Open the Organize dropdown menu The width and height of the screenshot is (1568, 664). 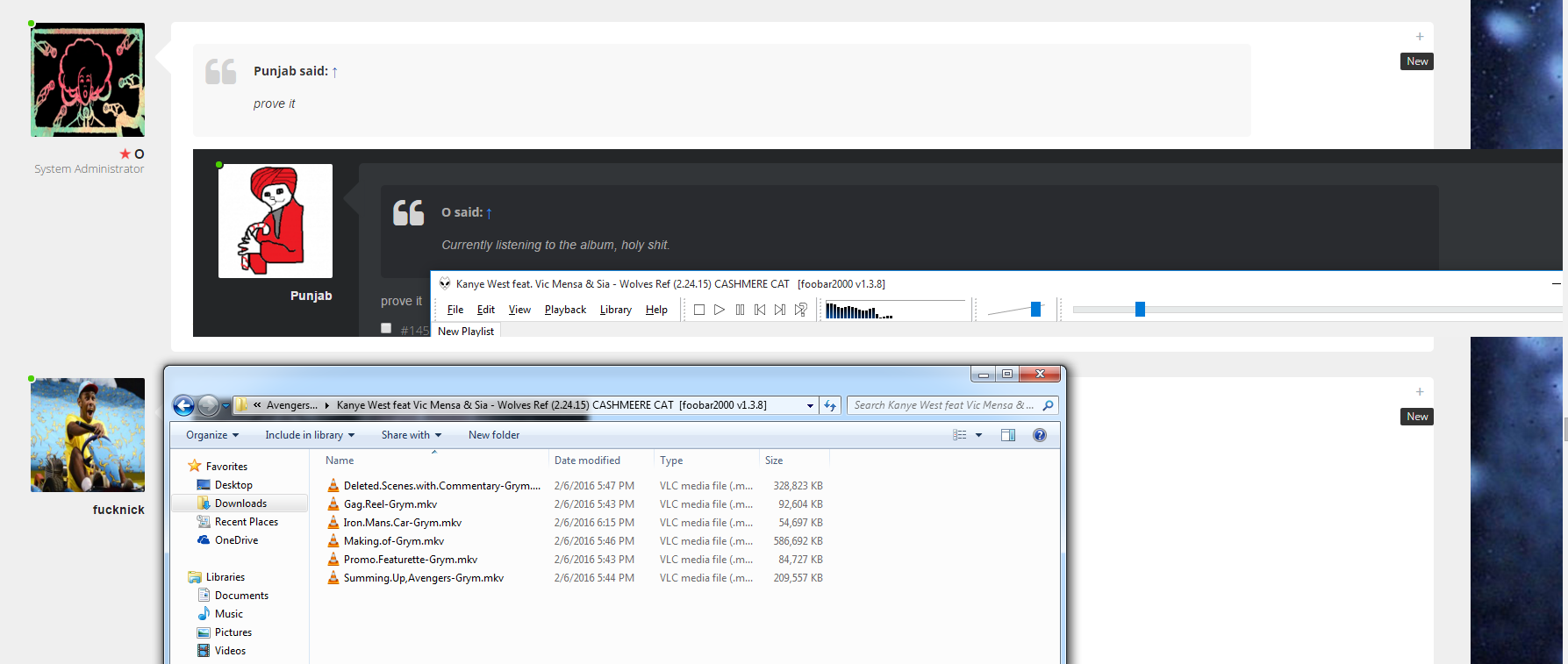point(212,435)
